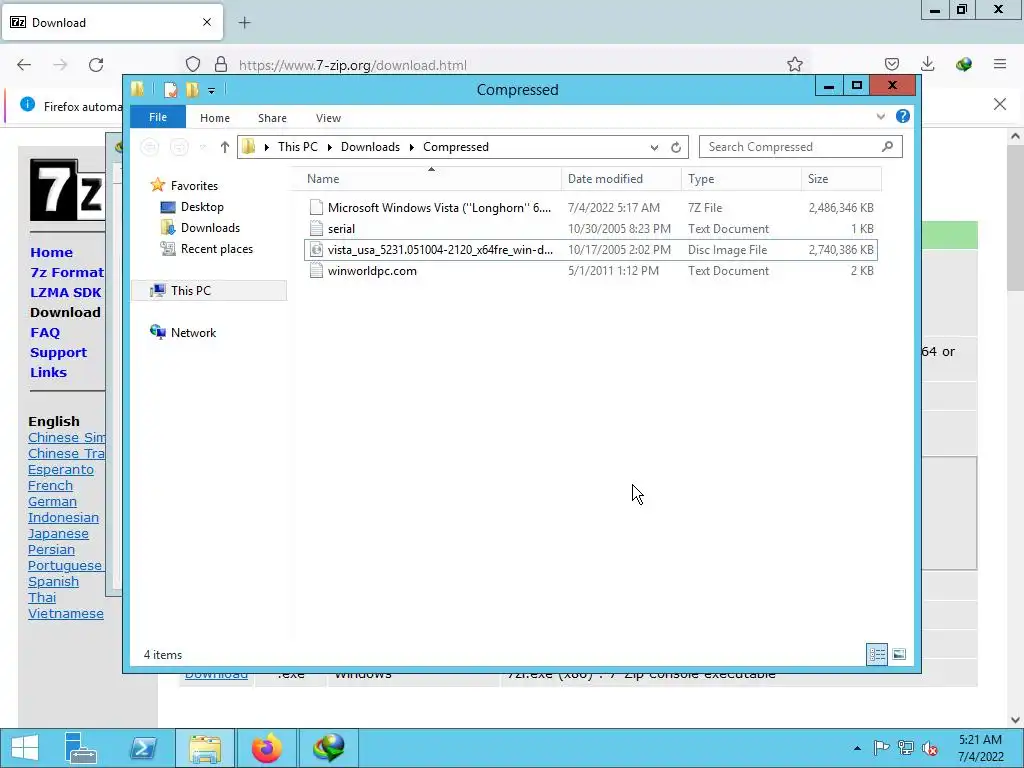This screenshot has width=1024, height=768.
Task: Select Downloads in address breadcrumb
Action: point(370,147)
